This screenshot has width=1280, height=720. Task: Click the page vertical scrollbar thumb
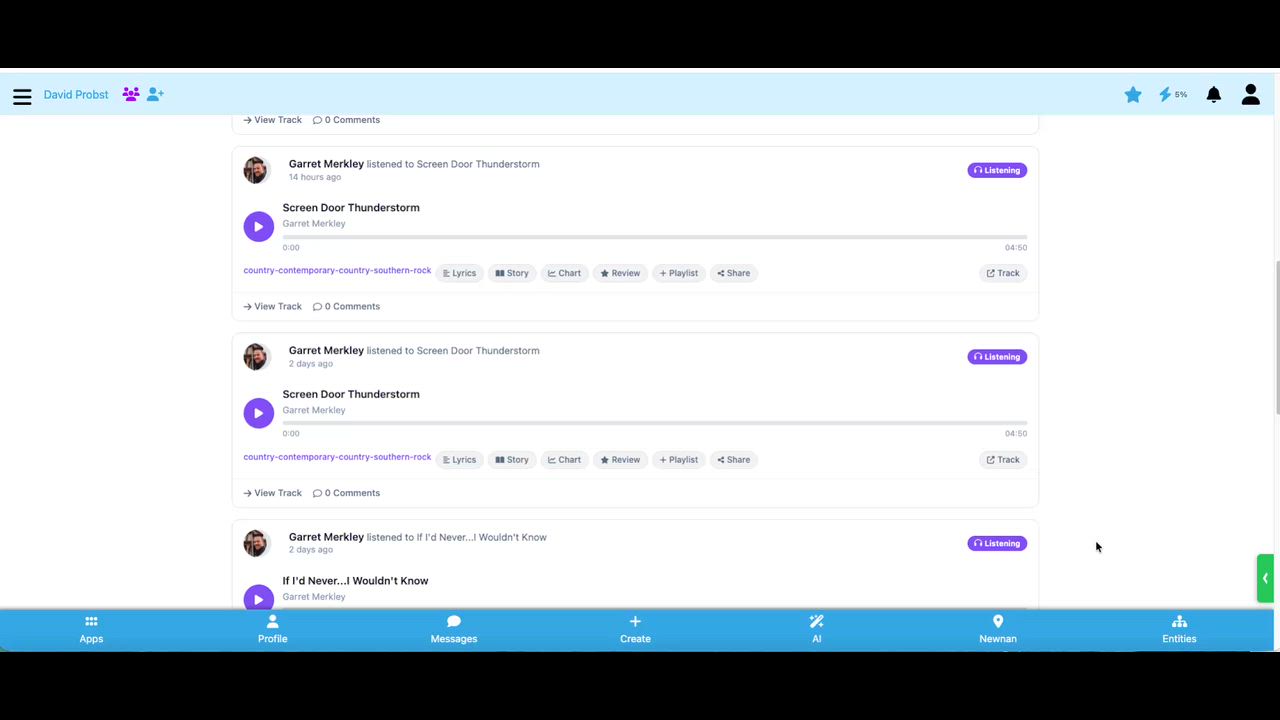(x=1277, y=338)
